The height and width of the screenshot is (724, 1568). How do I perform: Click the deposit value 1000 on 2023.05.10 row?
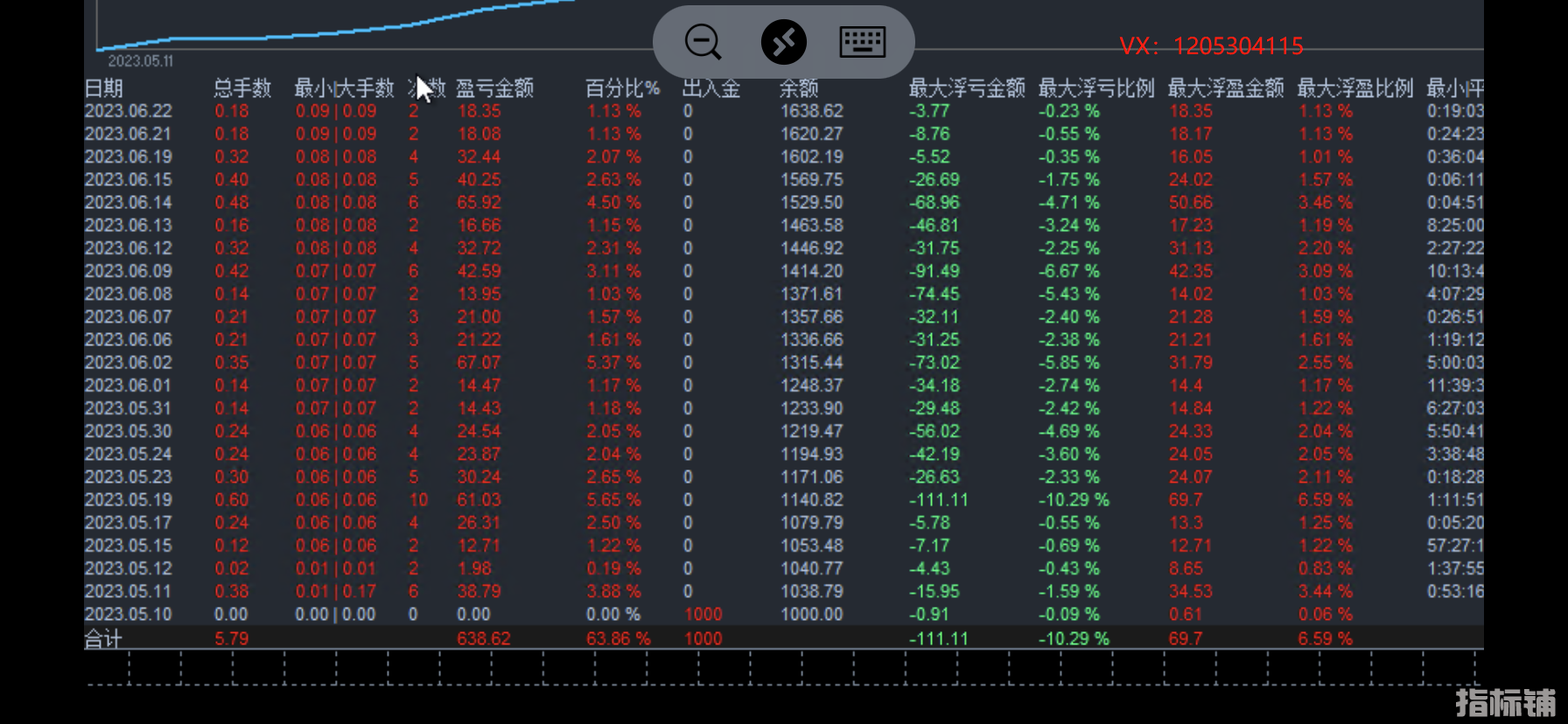tap(703, 614)
